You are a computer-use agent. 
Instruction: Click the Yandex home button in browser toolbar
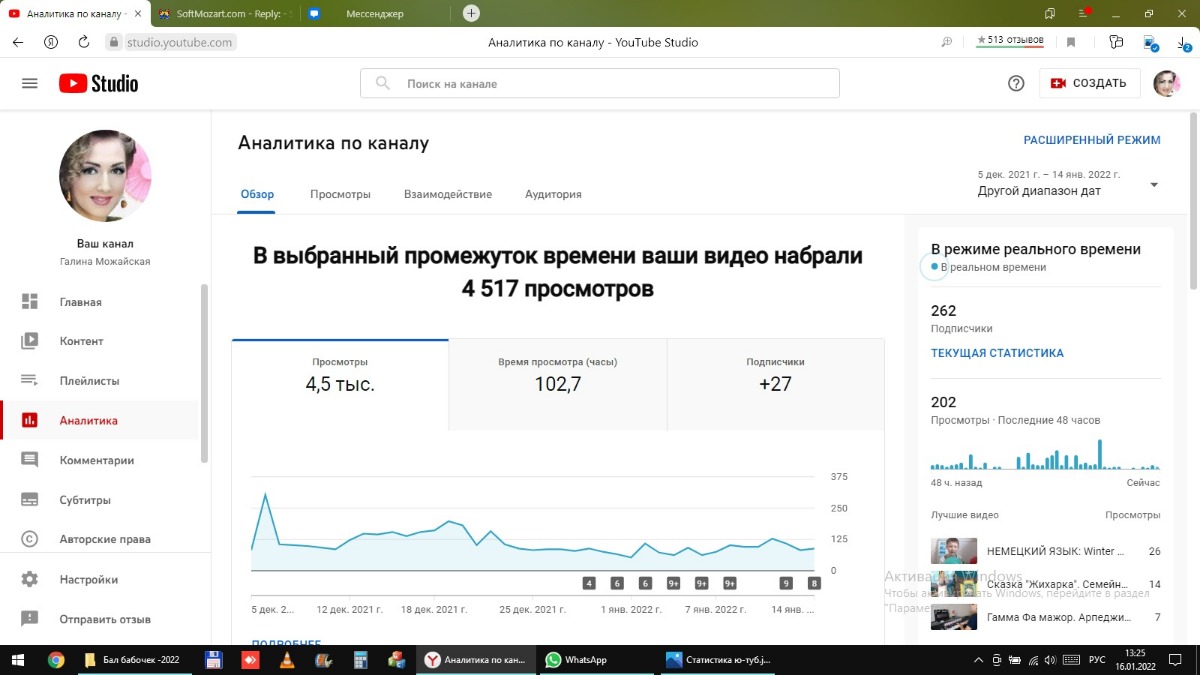pyautogui.click(x=50, y=42)
